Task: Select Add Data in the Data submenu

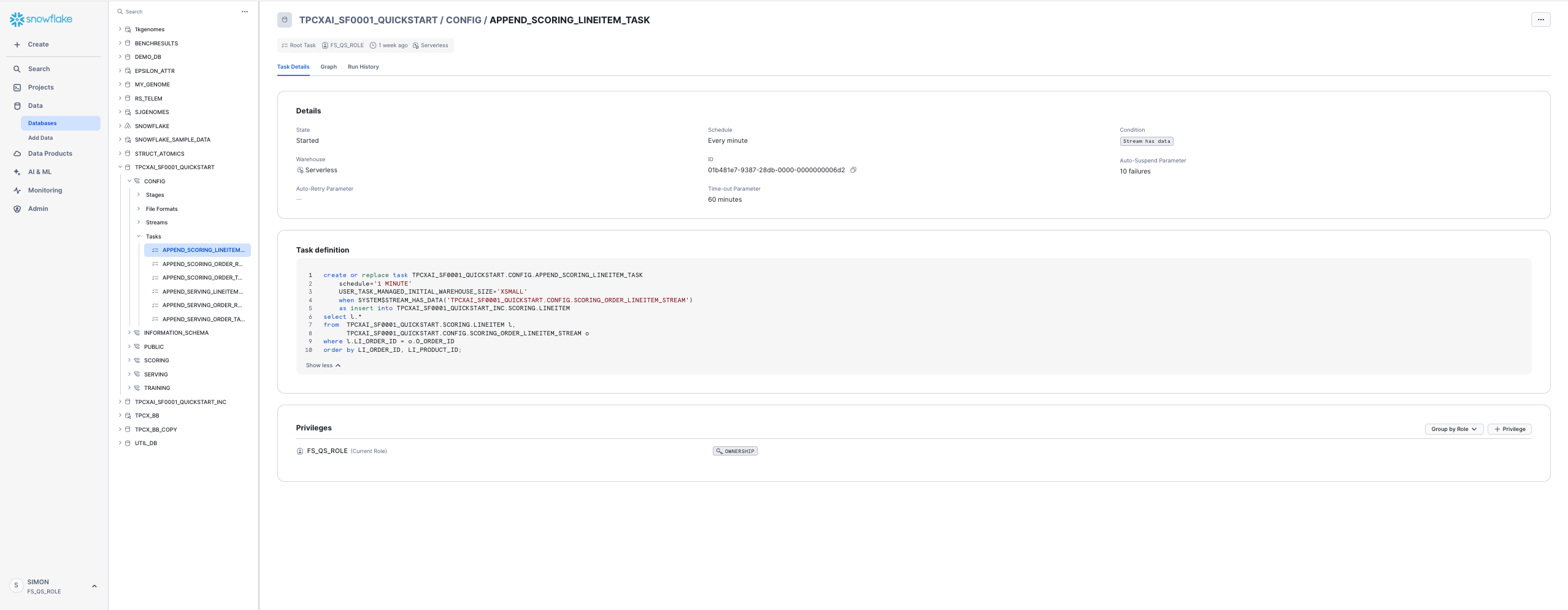Action: tap(40, 138)
